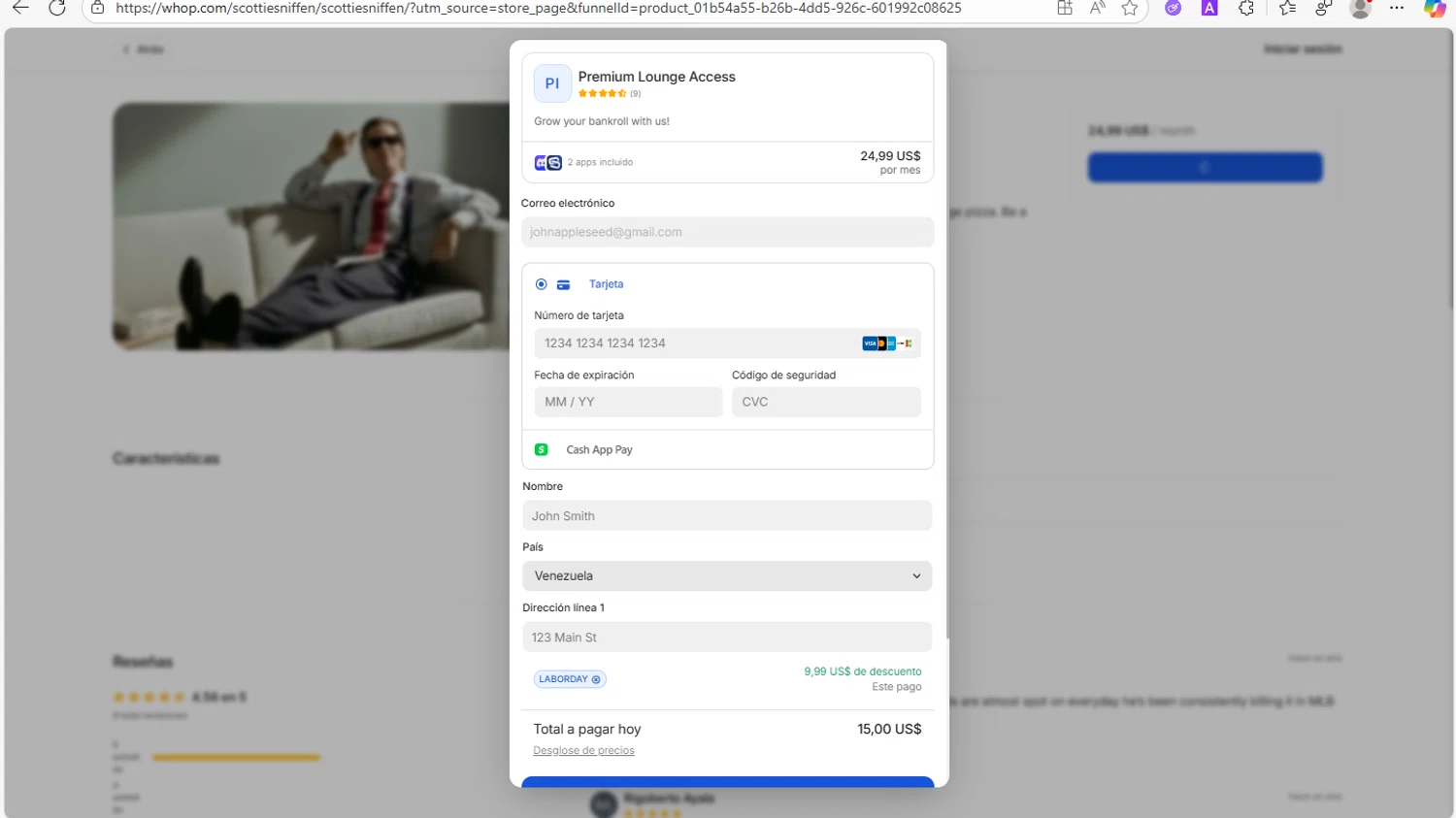Click the Correo electrónico email field
The image size is (1456, 818).
(x=727, y=232)
